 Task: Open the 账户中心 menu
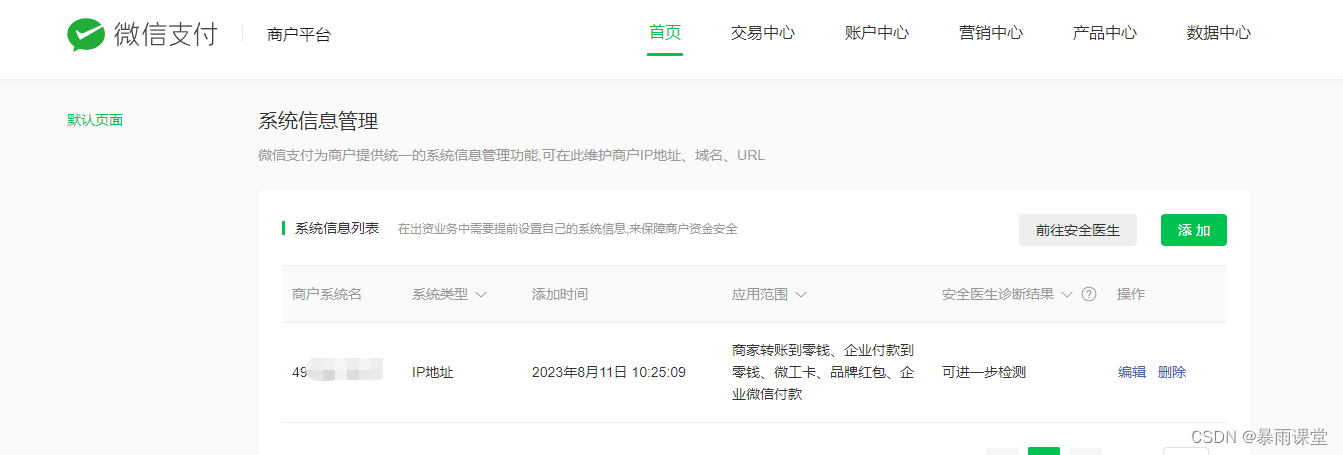(x=877, y=32)
